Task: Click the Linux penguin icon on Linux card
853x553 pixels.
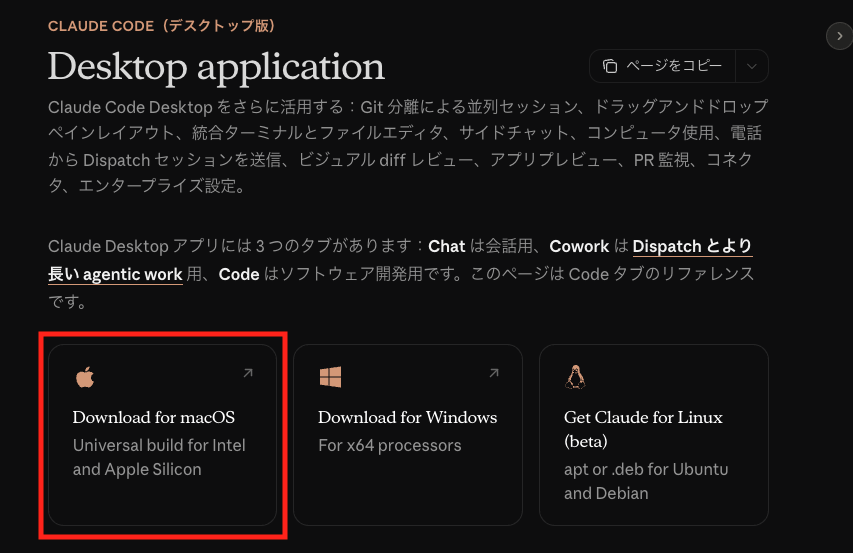Action: tap(575, 377)
